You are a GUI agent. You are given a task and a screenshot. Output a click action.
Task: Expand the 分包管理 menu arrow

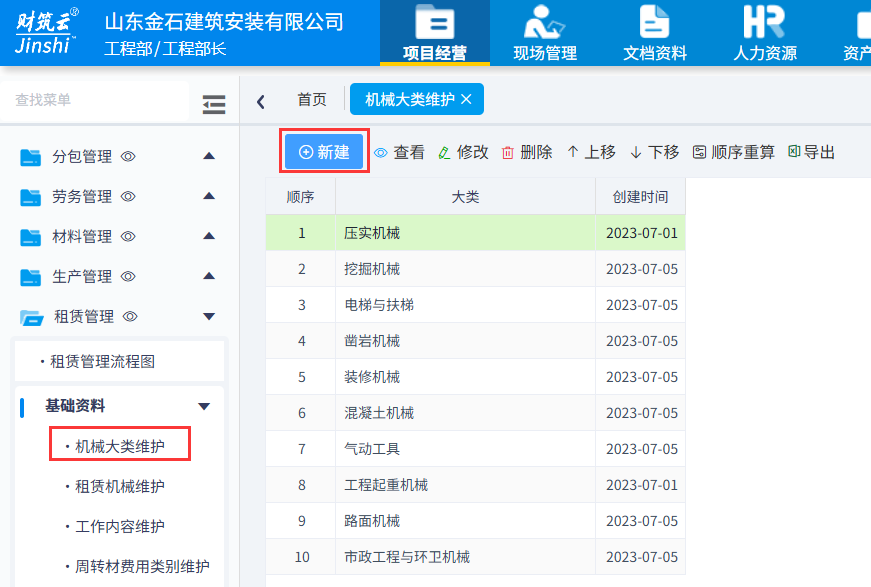pos(209,156)
